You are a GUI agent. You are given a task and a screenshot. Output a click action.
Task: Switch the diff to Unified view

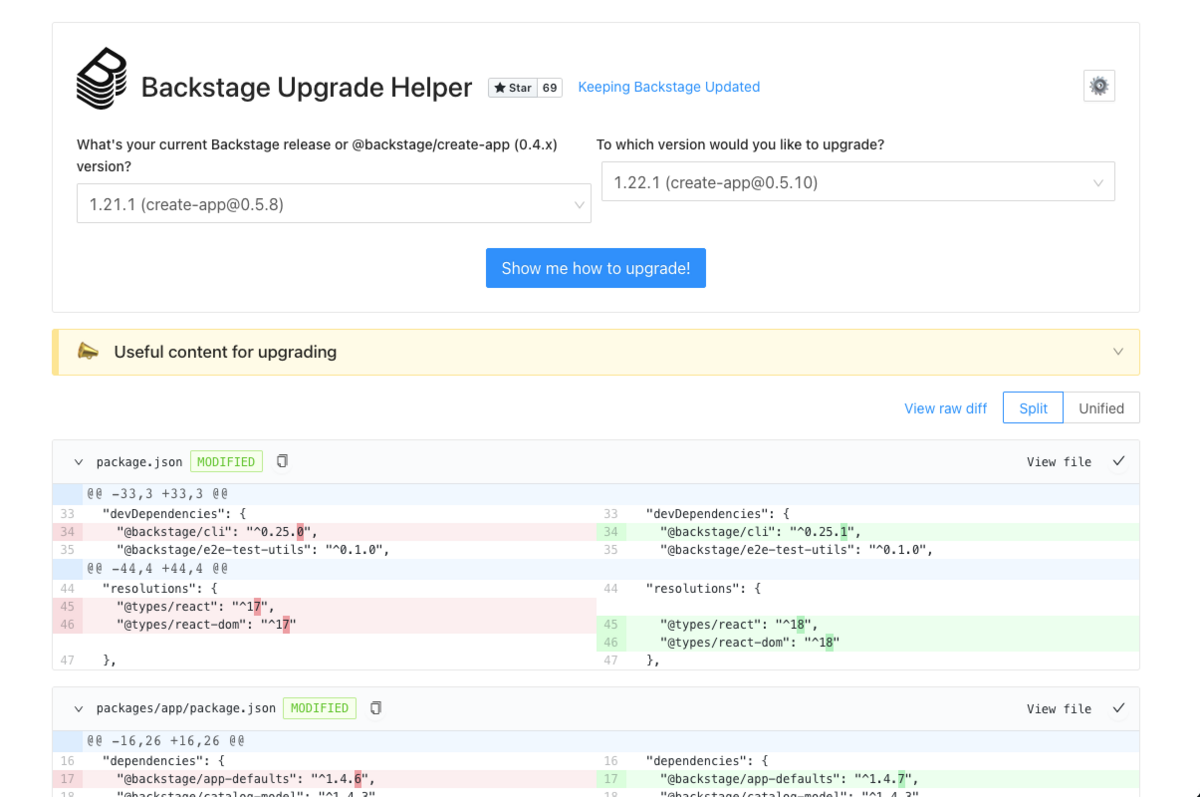pyautogui.click(x=1101, y=408)
